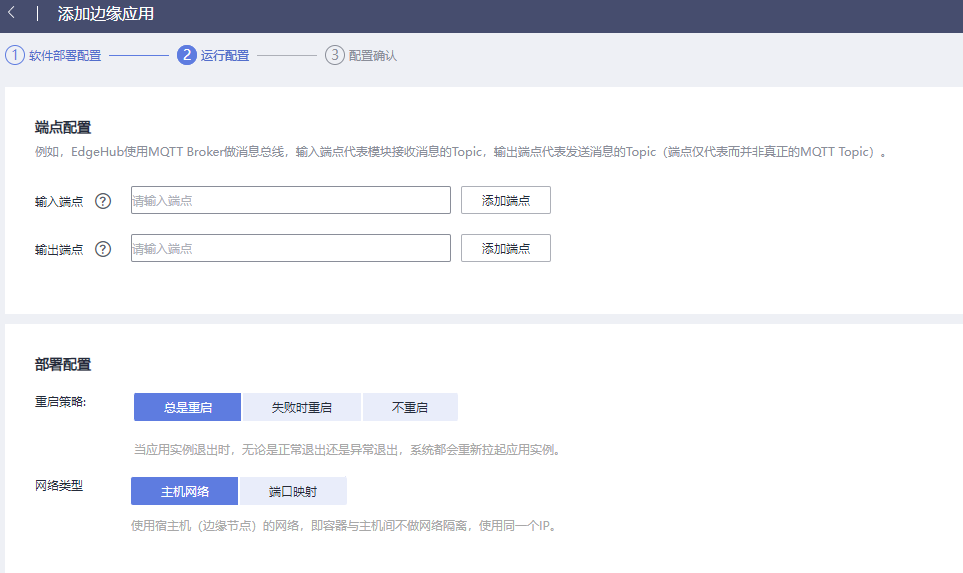This screenshot has width=963, height=573.
Task: Choose 端口映射 network type
Action: tap(293, 491)
